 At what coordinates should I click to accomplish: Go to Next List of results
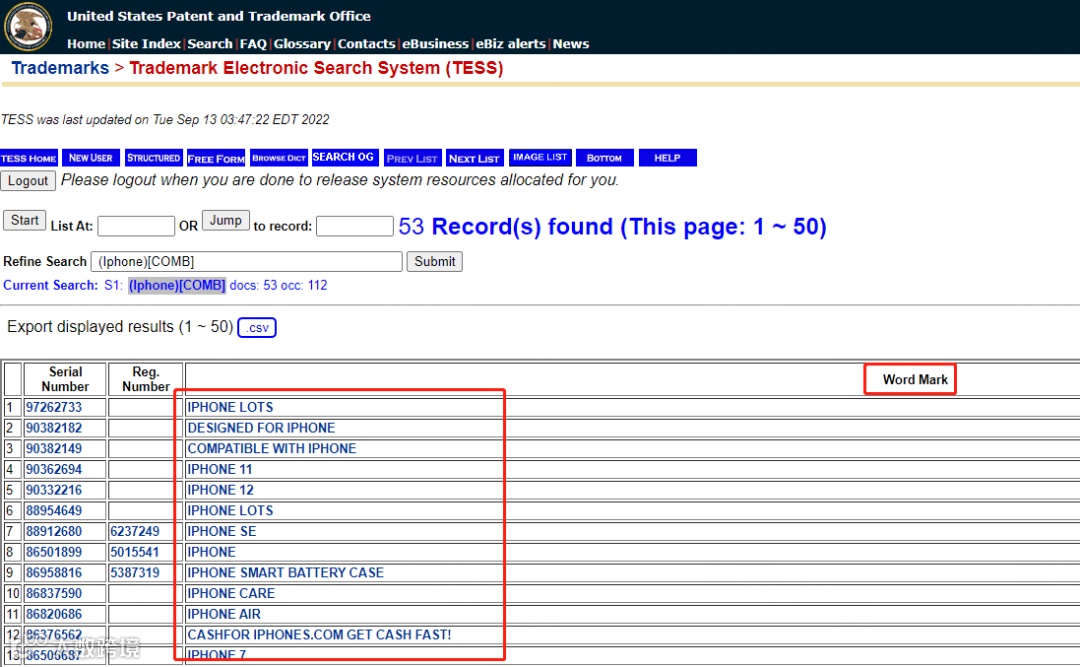tap(475, 158)
